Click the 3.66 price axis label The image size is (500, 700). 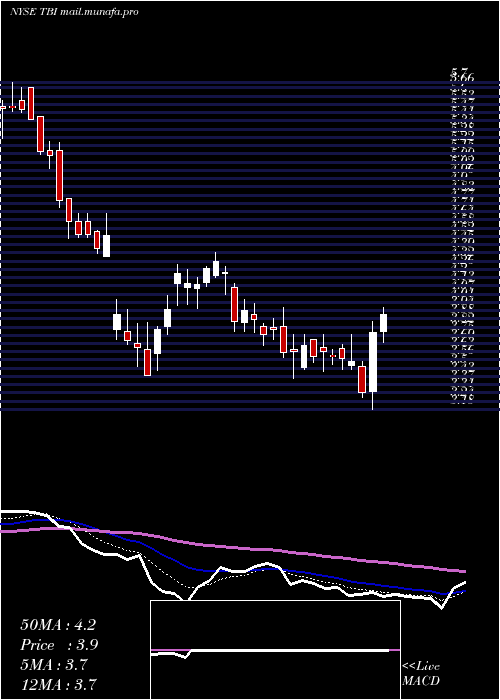coord(462,78)
